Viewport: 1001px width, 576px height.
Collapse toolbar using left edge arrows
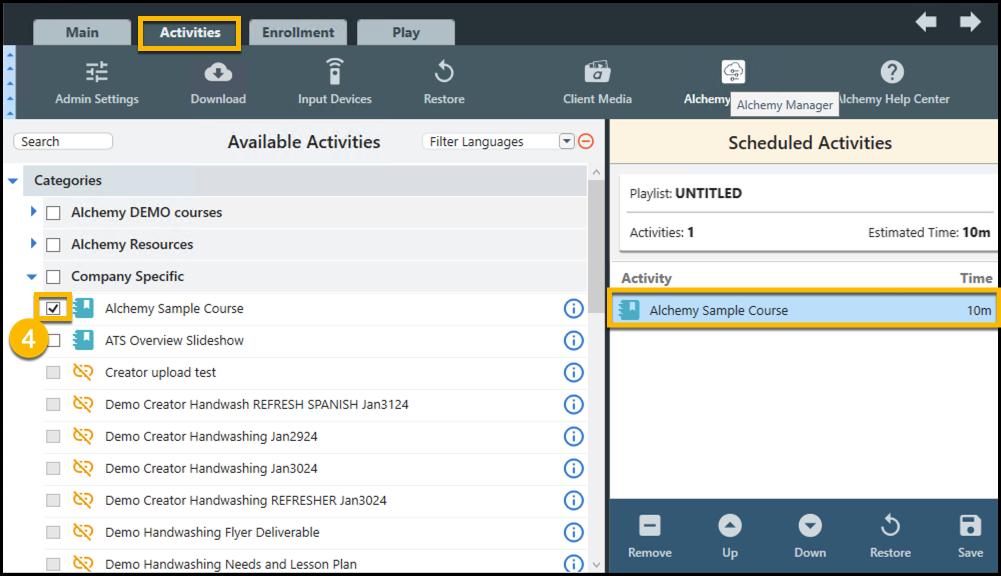click(10, 83)
